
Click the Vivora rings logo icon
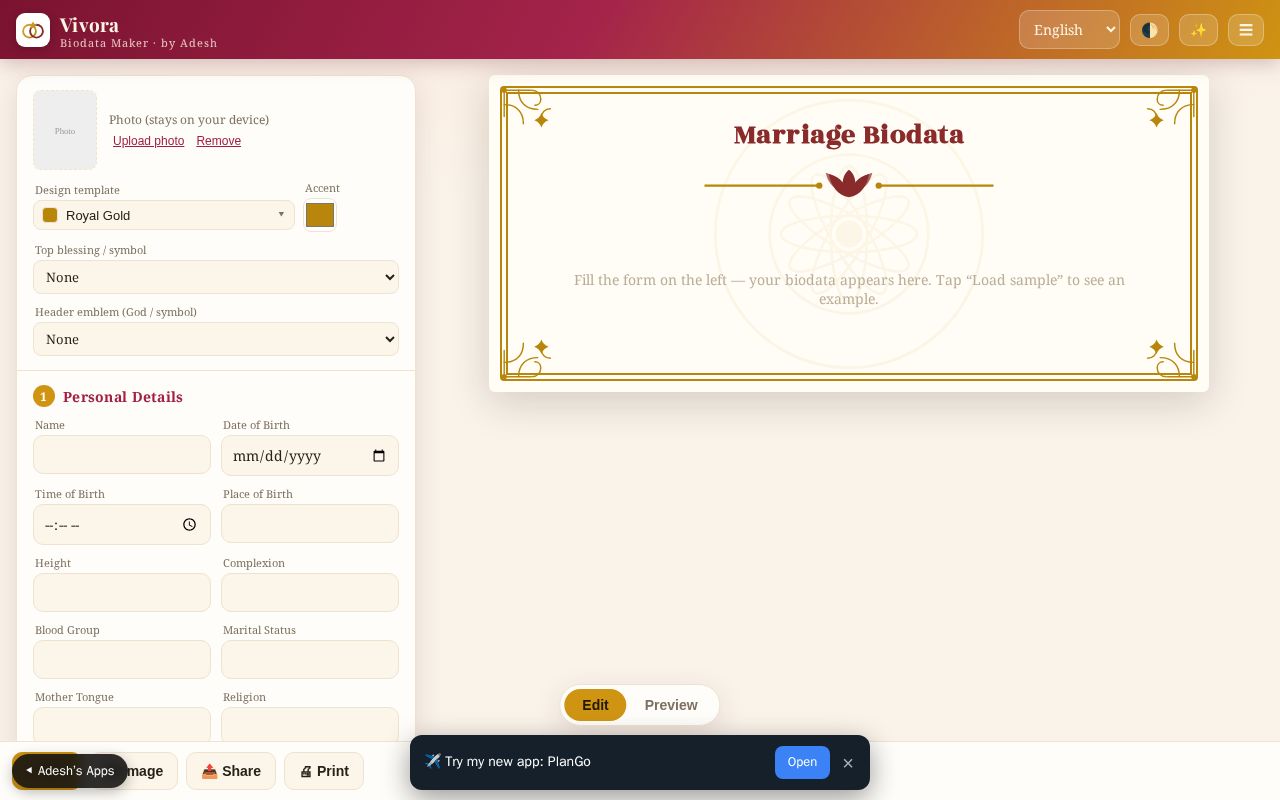(x=33, y=30)
